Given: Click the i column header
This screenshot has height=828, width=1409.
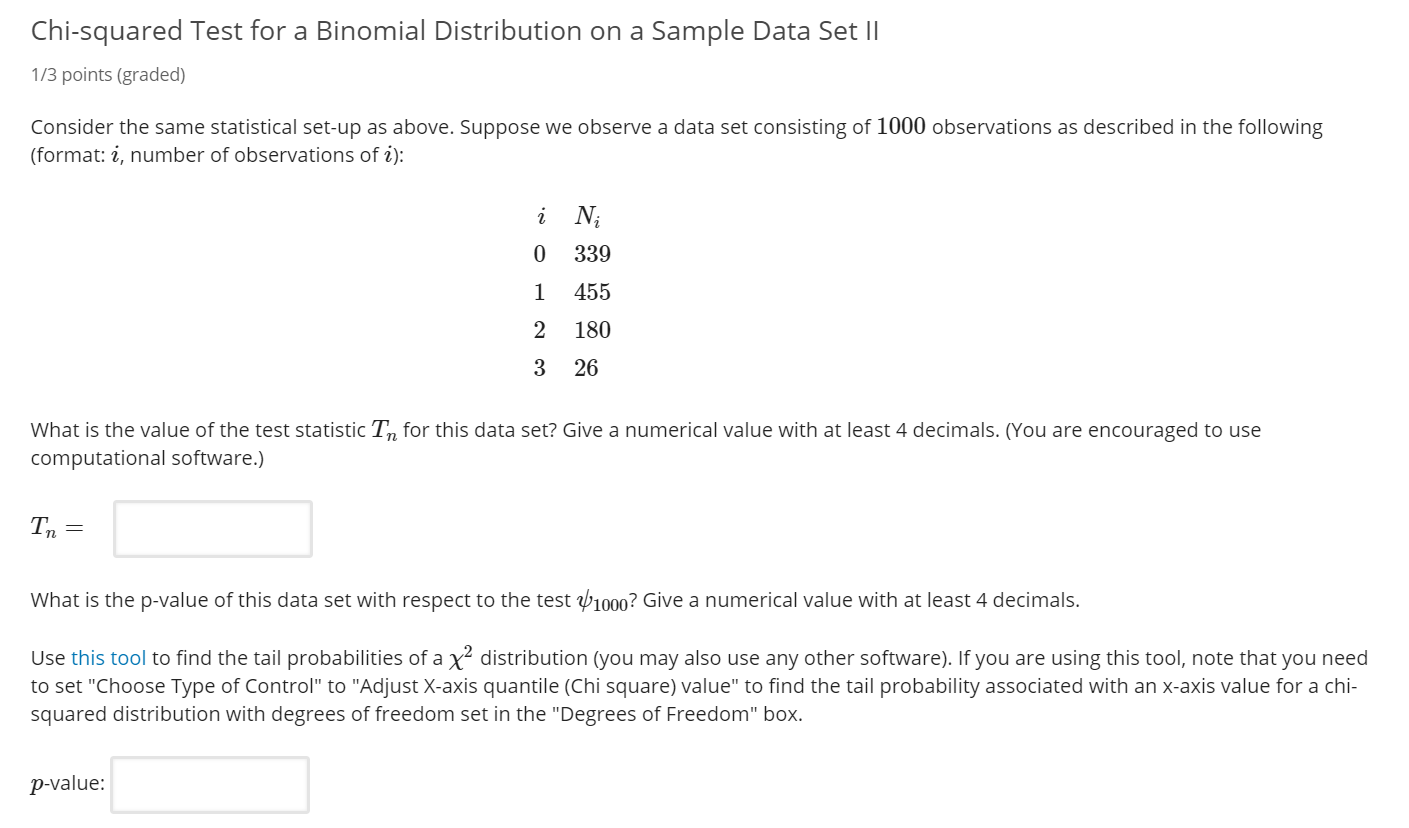Looking at the screenshot, I should 540,215.
